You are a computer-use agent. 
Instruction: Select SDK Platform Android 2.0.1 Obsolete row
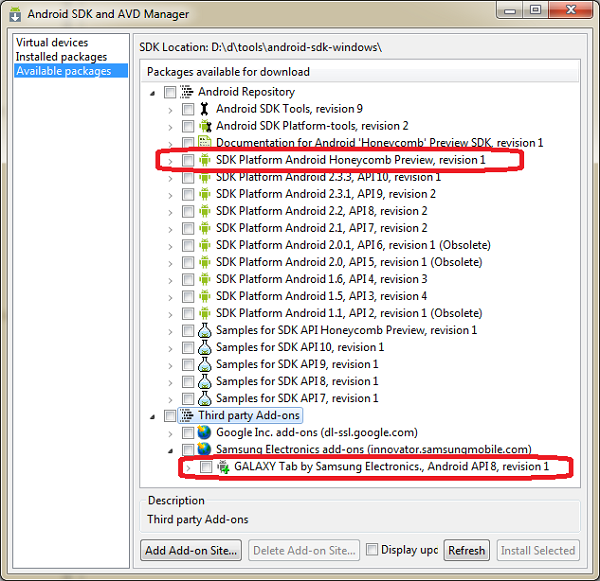(353, 245)
